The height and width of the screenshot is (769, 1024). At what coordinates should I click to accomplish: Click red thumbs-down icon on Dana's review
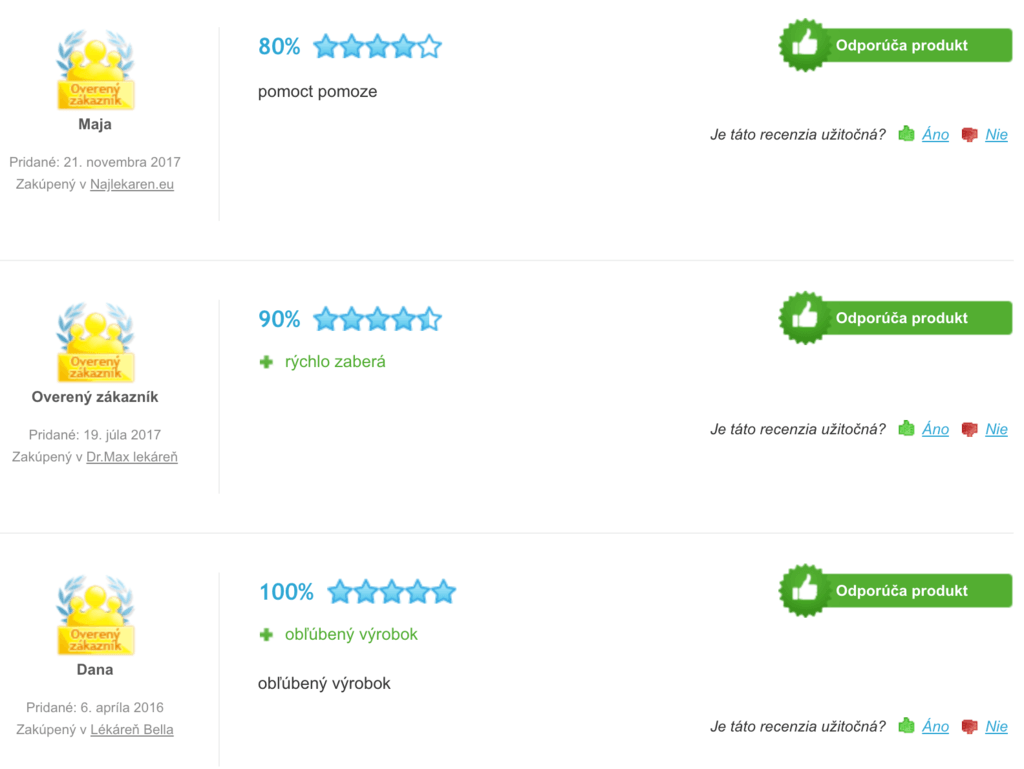click(969, 726)
